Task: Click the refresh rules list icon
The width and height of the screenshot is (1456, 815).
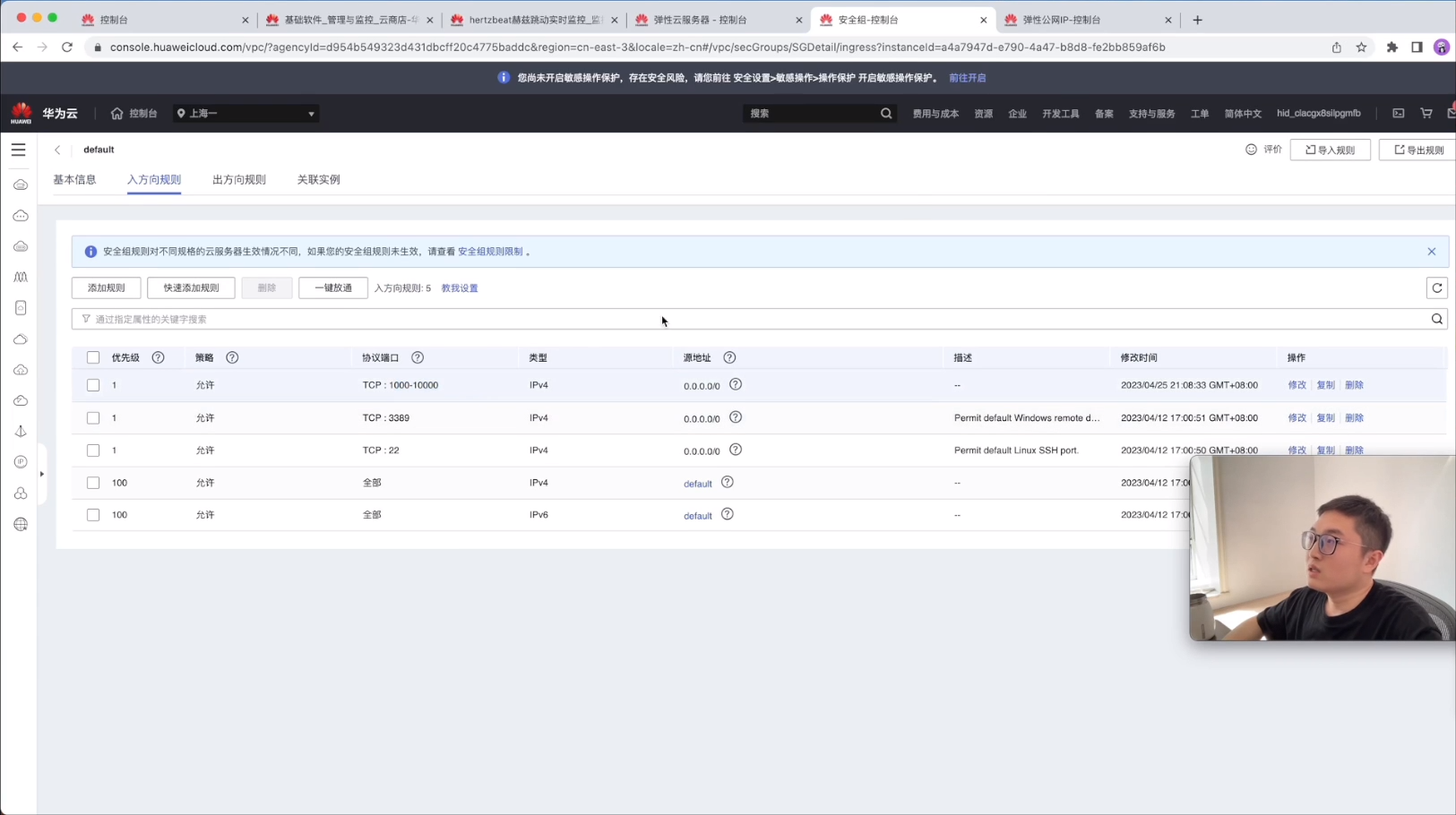Action: coord(1437,287)
